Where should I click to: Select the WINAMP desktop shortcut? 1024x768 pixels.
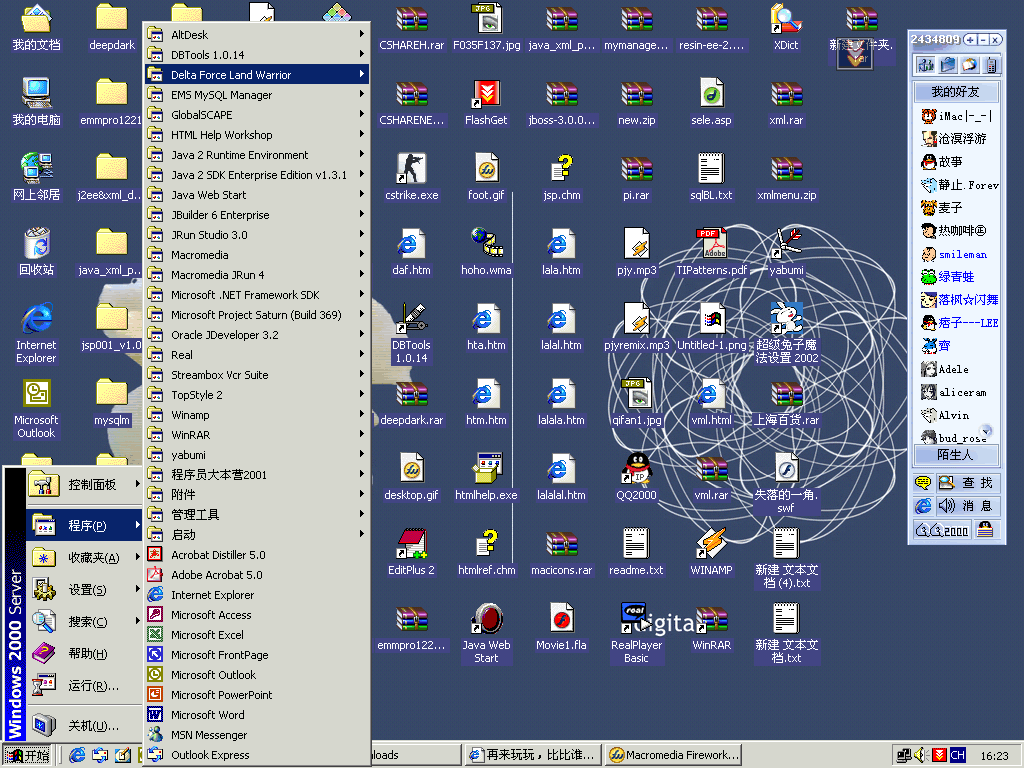pyautogui.click(x=711, y=543)
